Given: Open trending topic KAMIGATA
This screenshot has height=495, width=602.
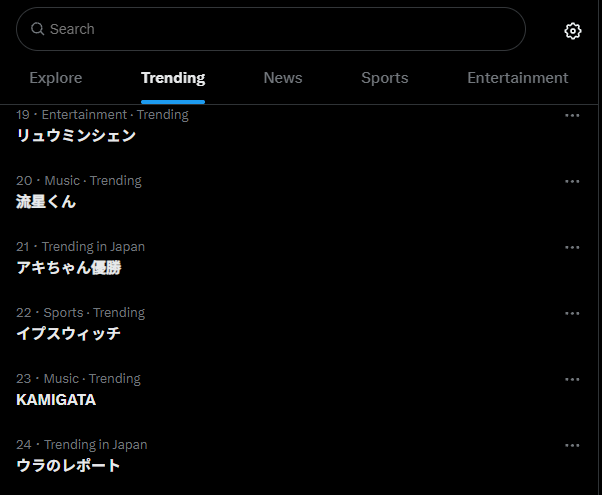Looking at the screenshot, I should [x=56, y=400].
